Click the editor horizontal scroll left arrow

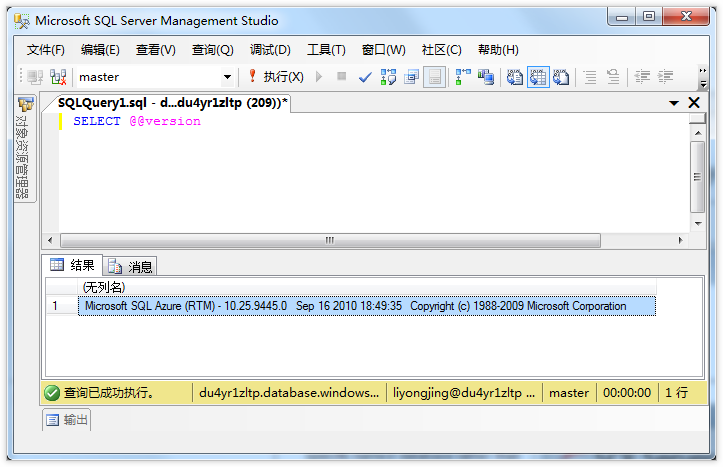50,240
